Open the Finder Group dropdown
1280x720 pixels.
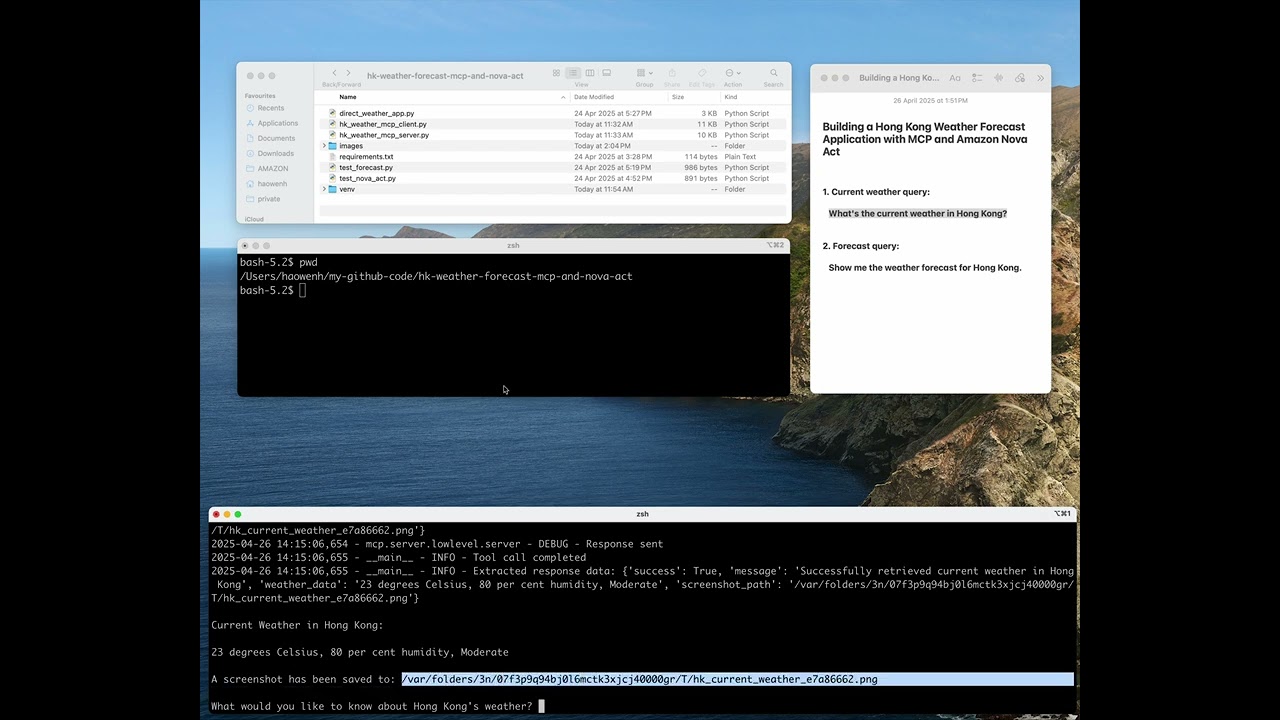(x=644, y=73)
